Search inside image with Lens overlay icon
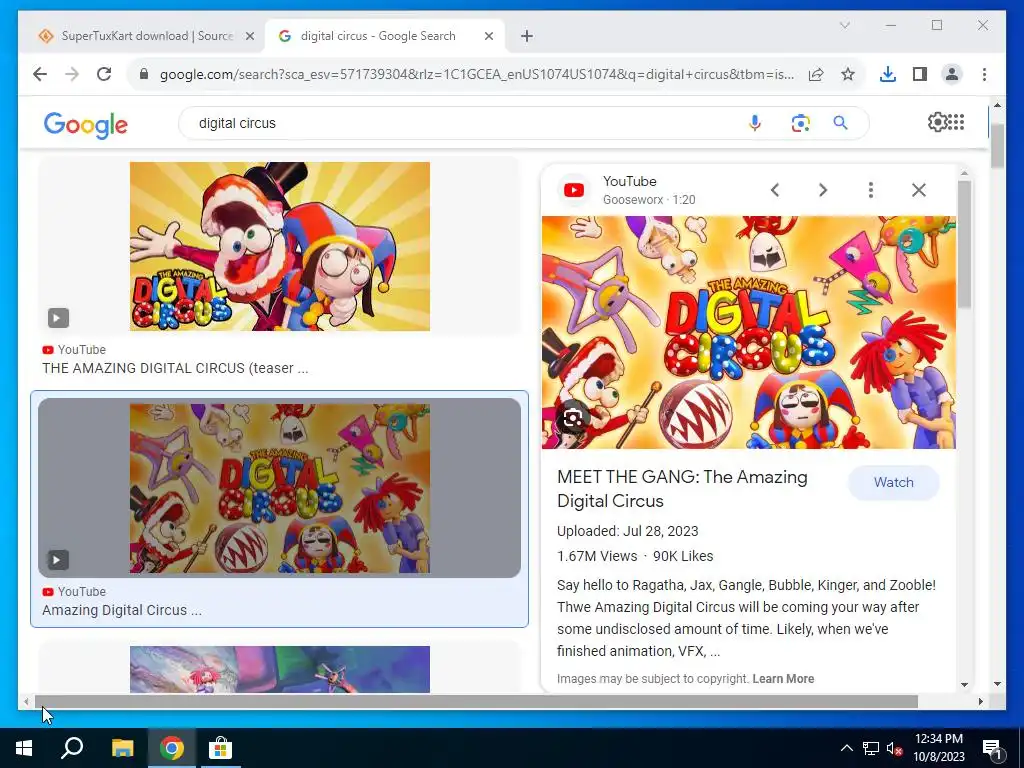 (573, 418)
